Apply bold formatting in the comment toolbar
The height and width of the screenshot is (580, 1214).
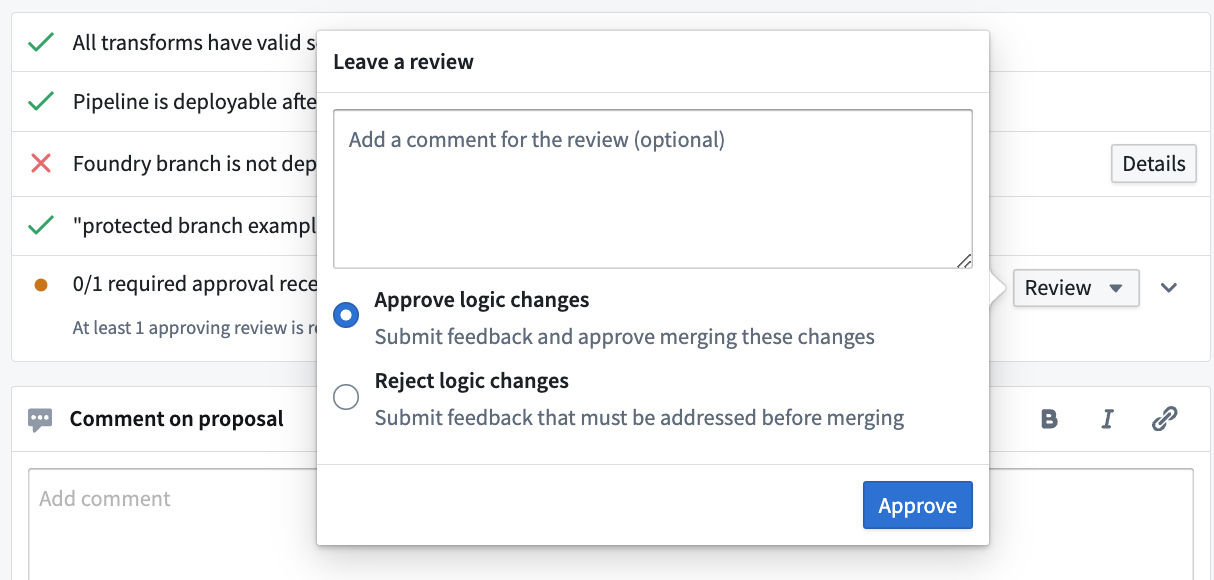pyautogui.click(x=1048, y=419)
